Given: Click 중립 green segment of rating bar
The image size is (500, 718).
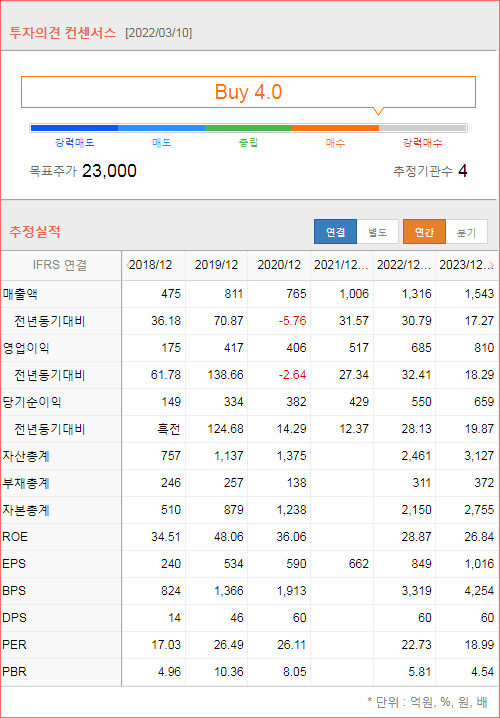Looking at the screenshot, I should click(248, 128).
